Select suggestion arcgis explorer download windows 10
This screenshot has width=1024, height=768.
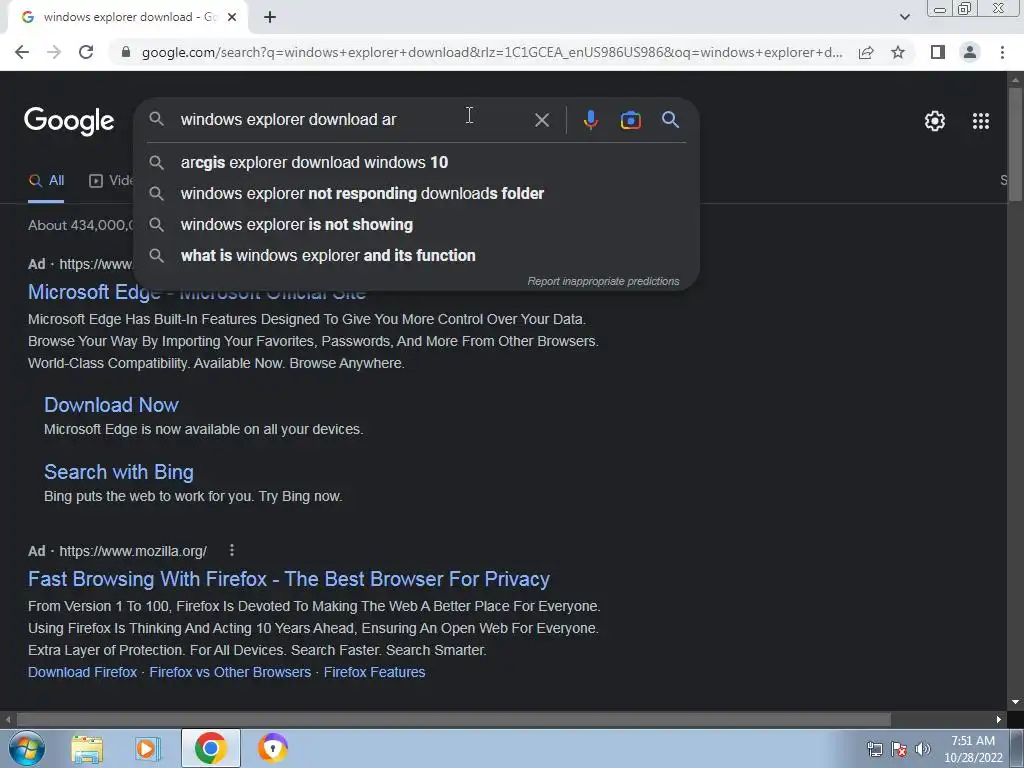coord(417,162)
